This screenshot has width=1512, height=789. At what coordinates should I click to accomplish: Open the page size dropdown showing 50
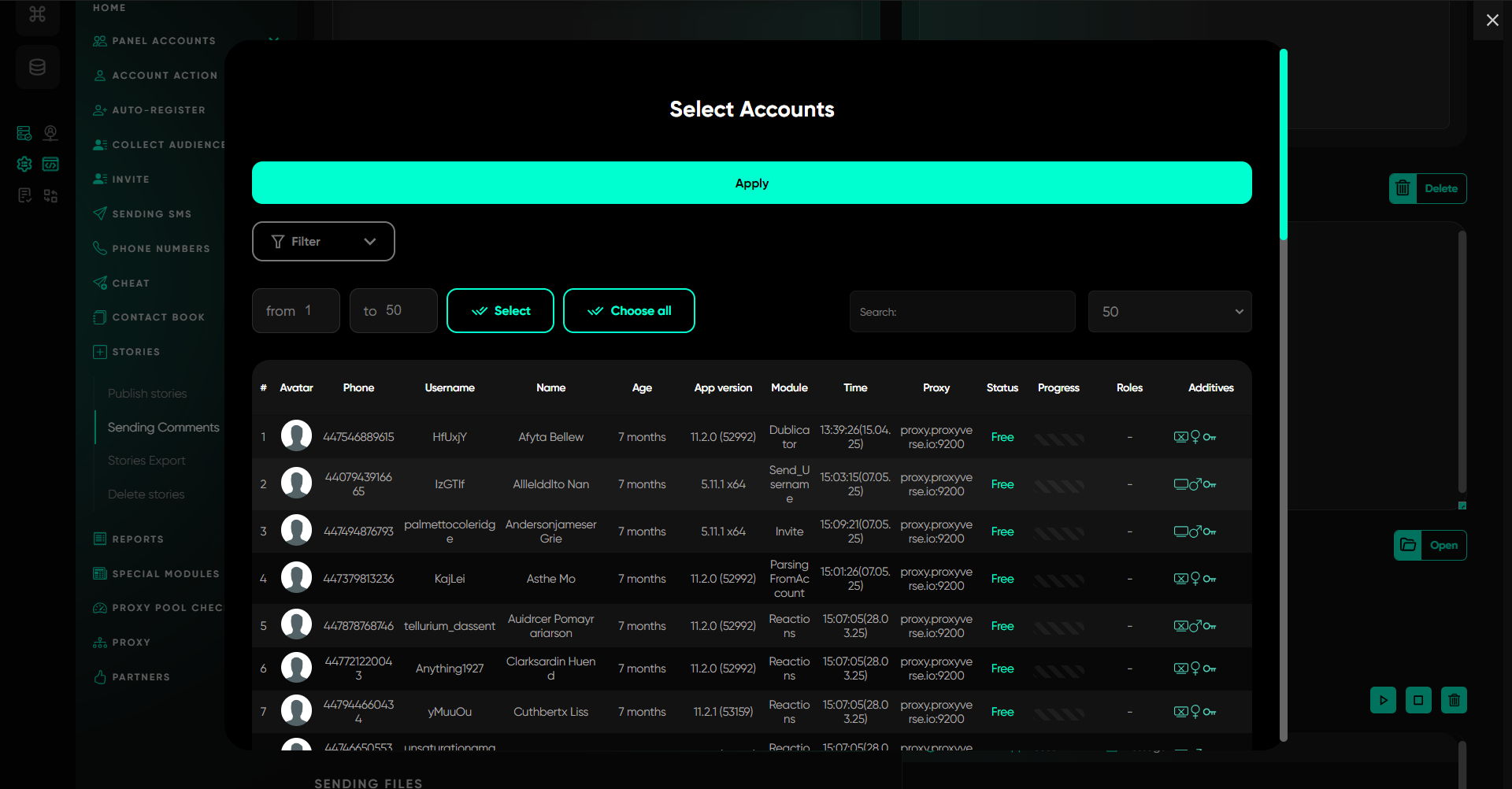1169,312
